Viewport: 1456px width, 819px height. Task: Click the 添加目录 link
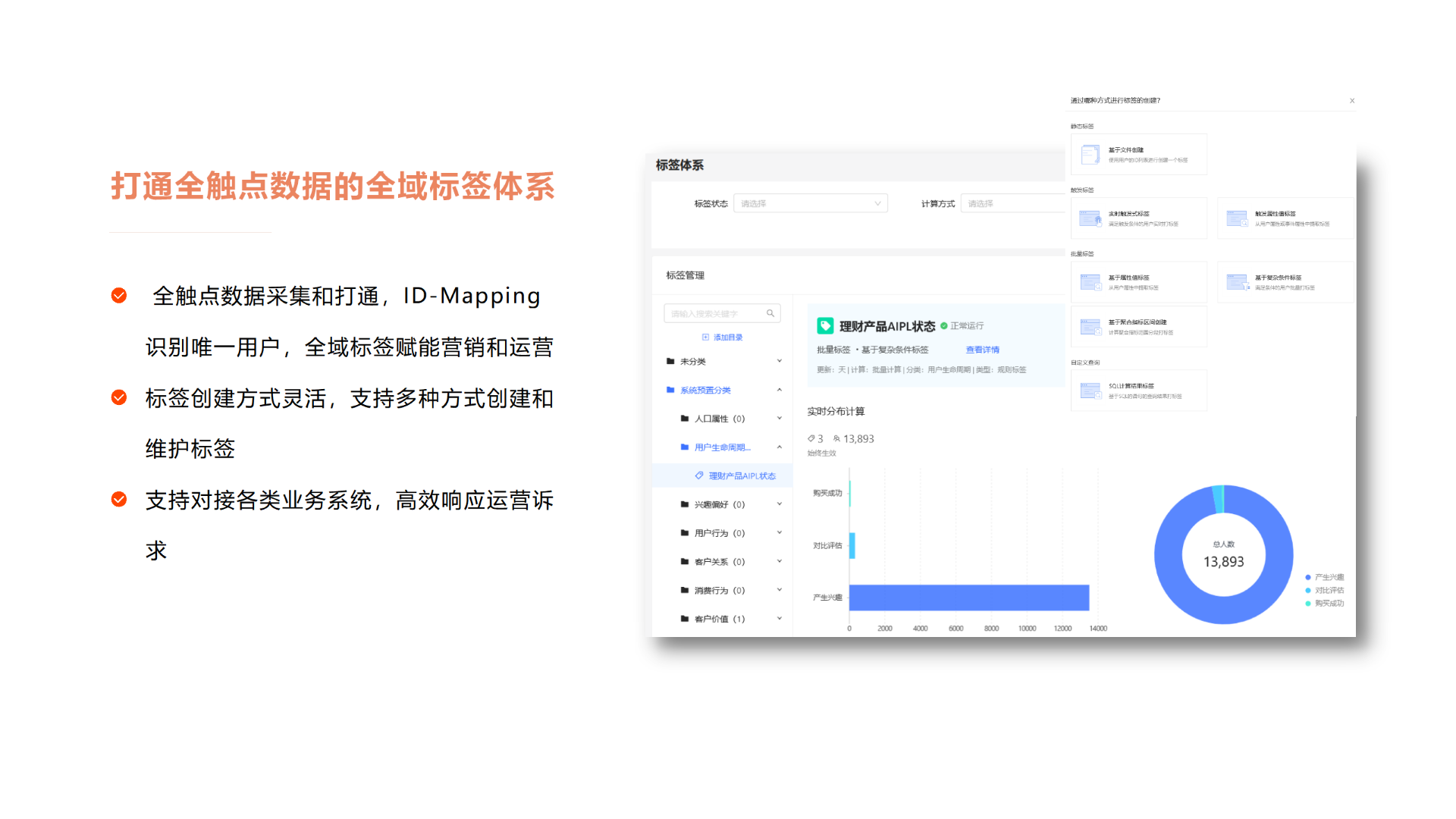[x=728, y=337]
